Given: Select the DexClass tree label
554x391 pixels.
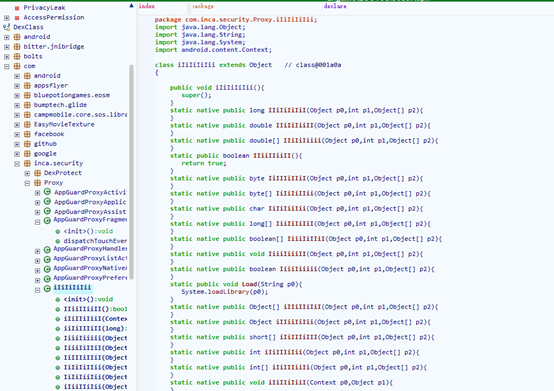Looking at the screenshot, I should pos(28,27).
